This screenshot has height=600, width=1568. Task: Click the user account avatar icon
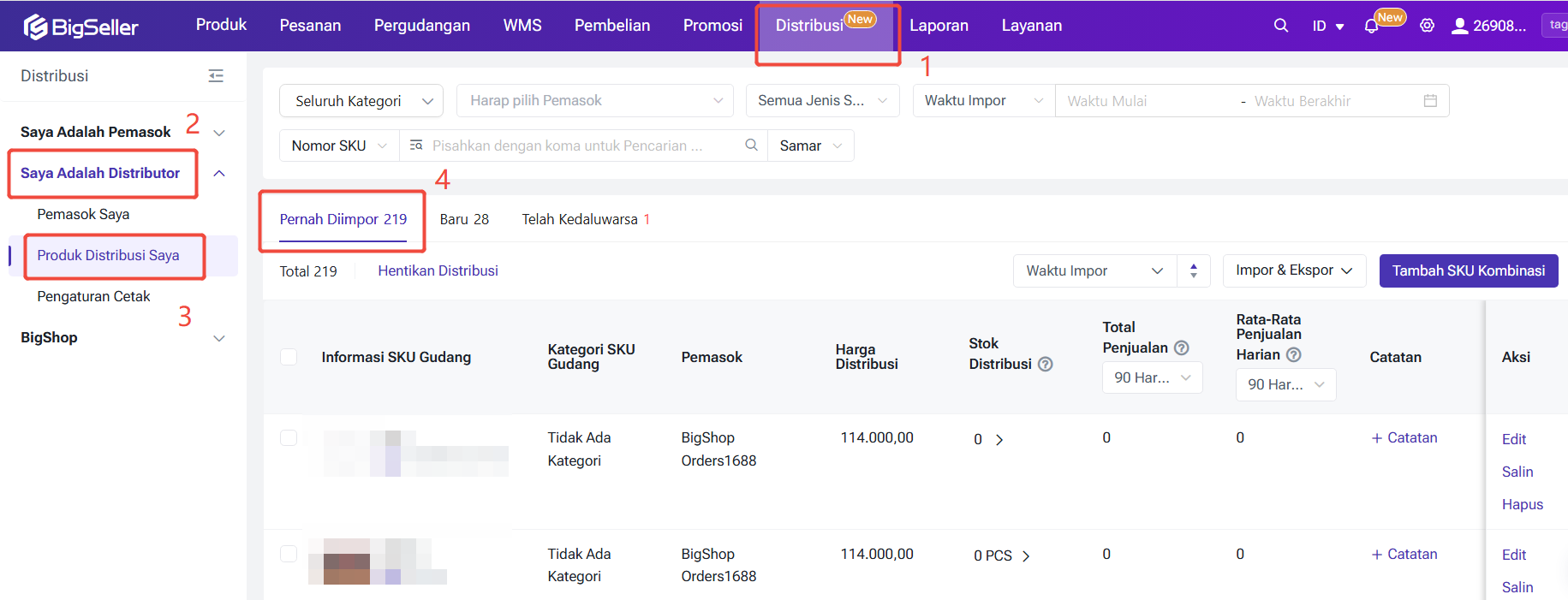pos(1459,26)
